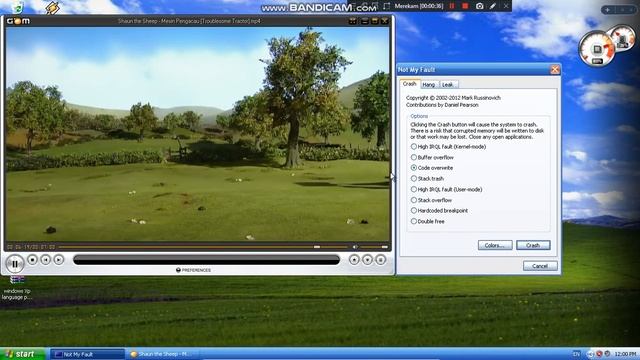Toggle GOM Player full screen mode button
Viewport: 640px width, 360px height.
pos(352,21)
